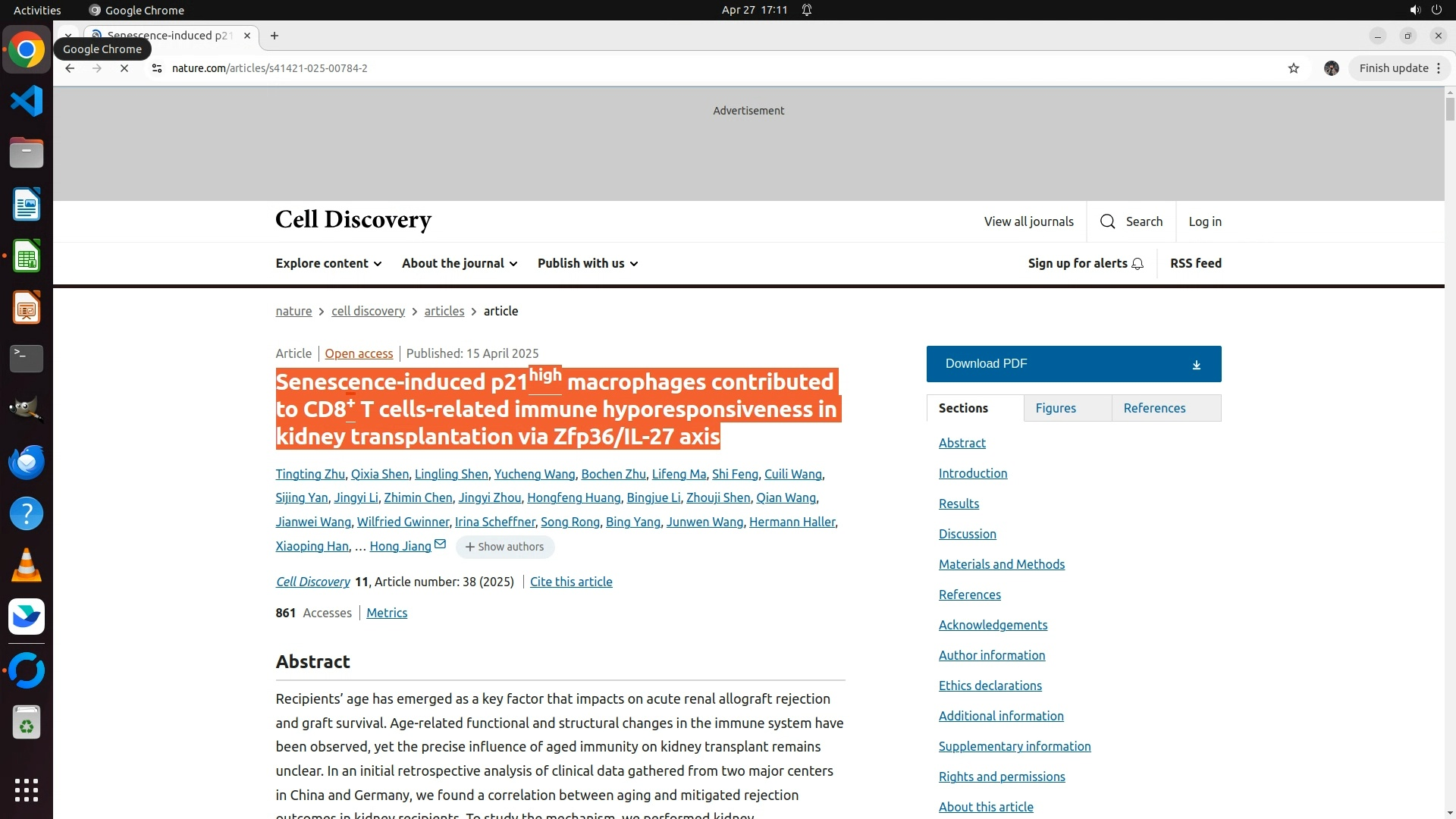
Task: Open site information icon in address bar
Action: pyautogui.click(x=157, y=68)
